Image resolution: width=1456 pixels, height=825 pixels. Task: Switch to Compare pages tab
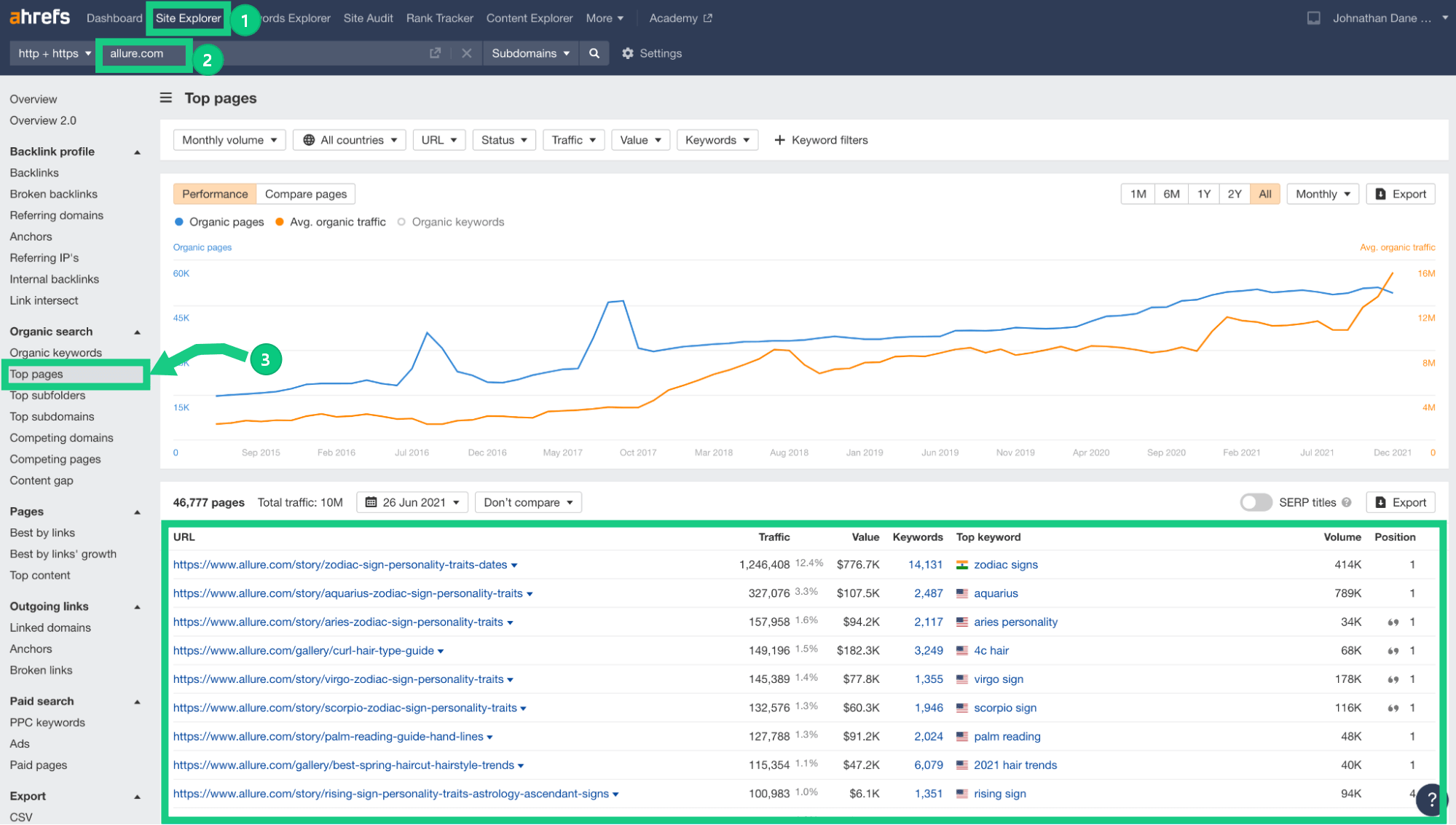pyautogui.click(x=306, y=194)
